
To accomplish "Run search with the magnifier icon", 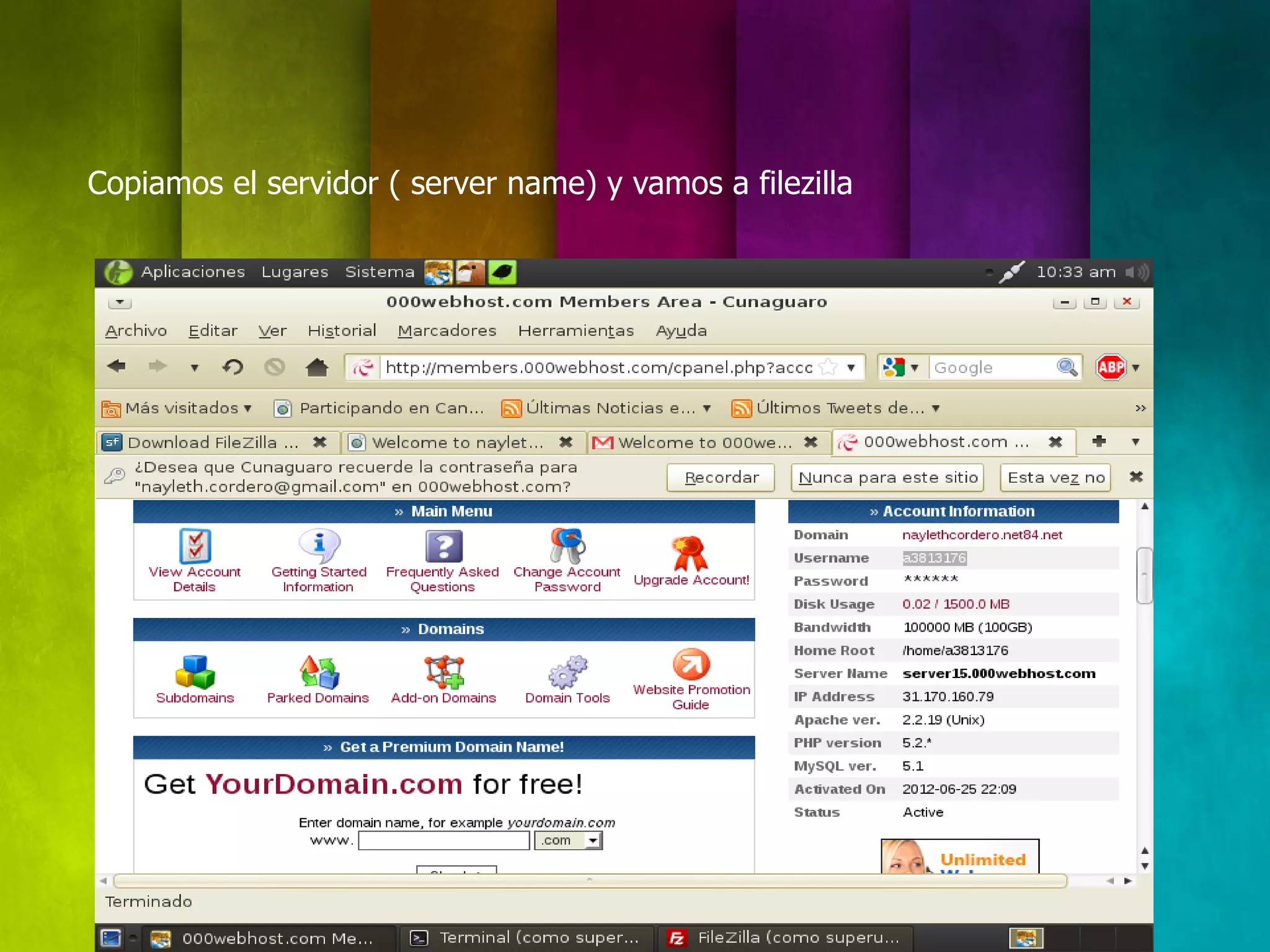I will (x=1067, y=367).
